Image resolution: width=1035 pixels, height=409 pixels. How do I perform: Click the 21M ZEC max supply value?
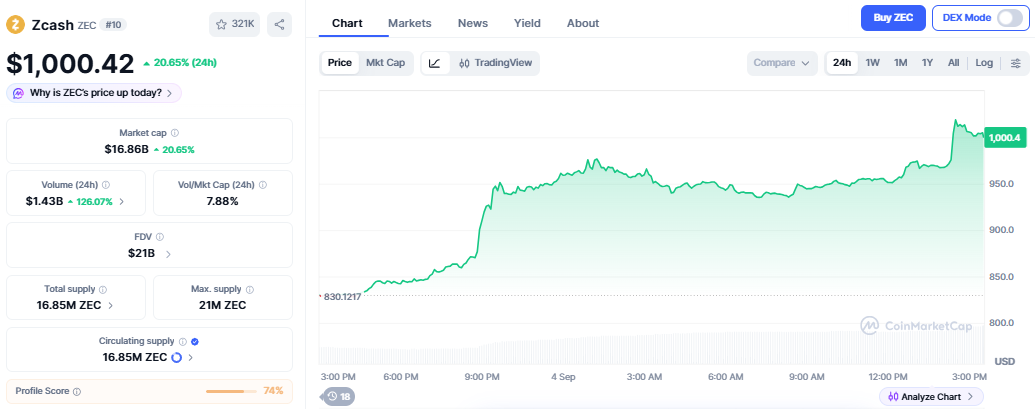222,305
